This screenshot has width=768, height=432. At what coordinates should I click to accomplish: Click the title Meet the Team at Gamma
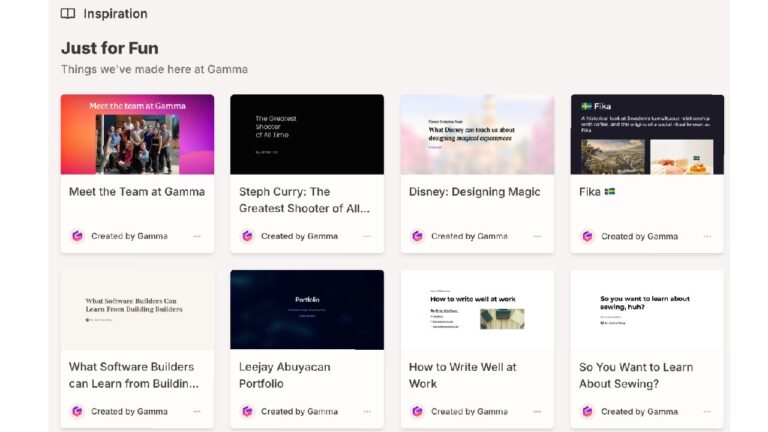(x=137, y=192)
